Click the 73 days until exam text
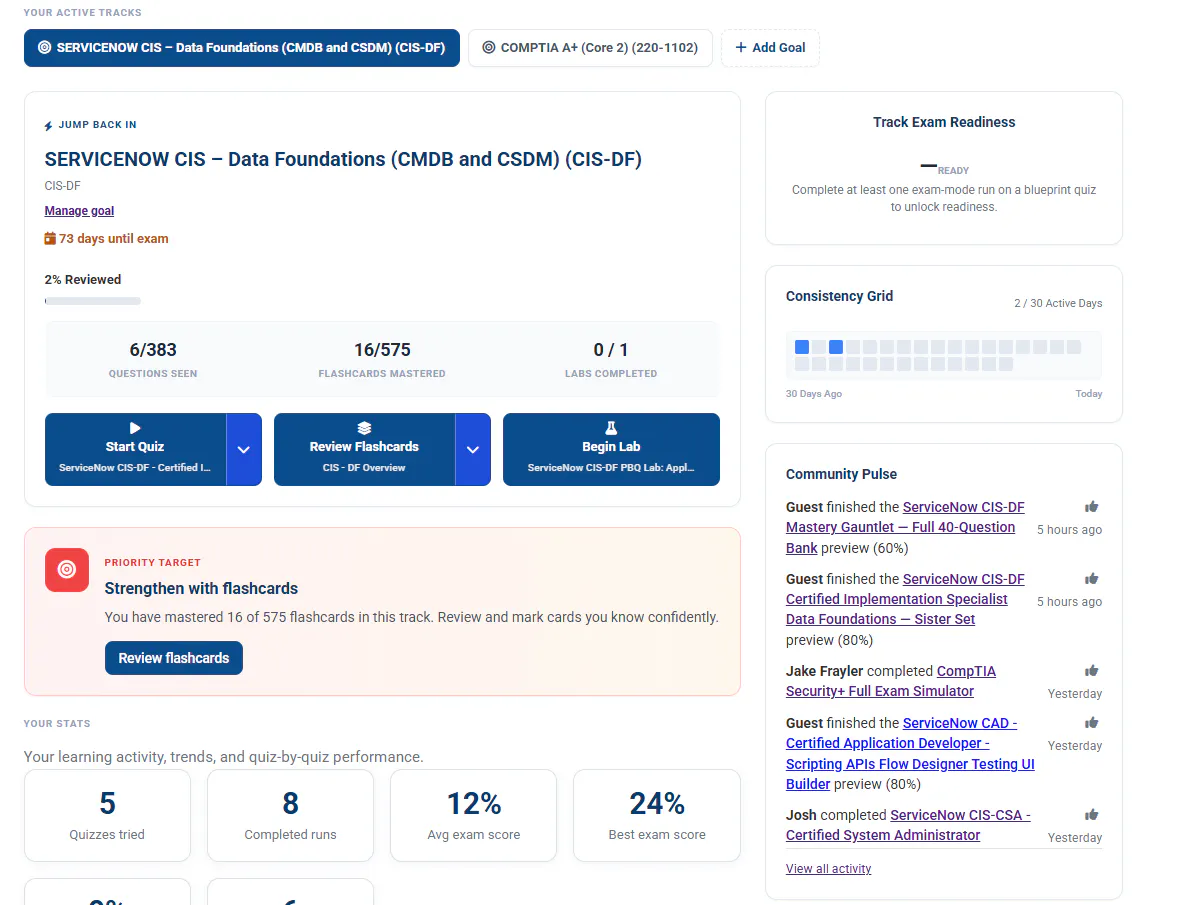This screenshot has height=905, width=1185. click(x=113, y=239)
